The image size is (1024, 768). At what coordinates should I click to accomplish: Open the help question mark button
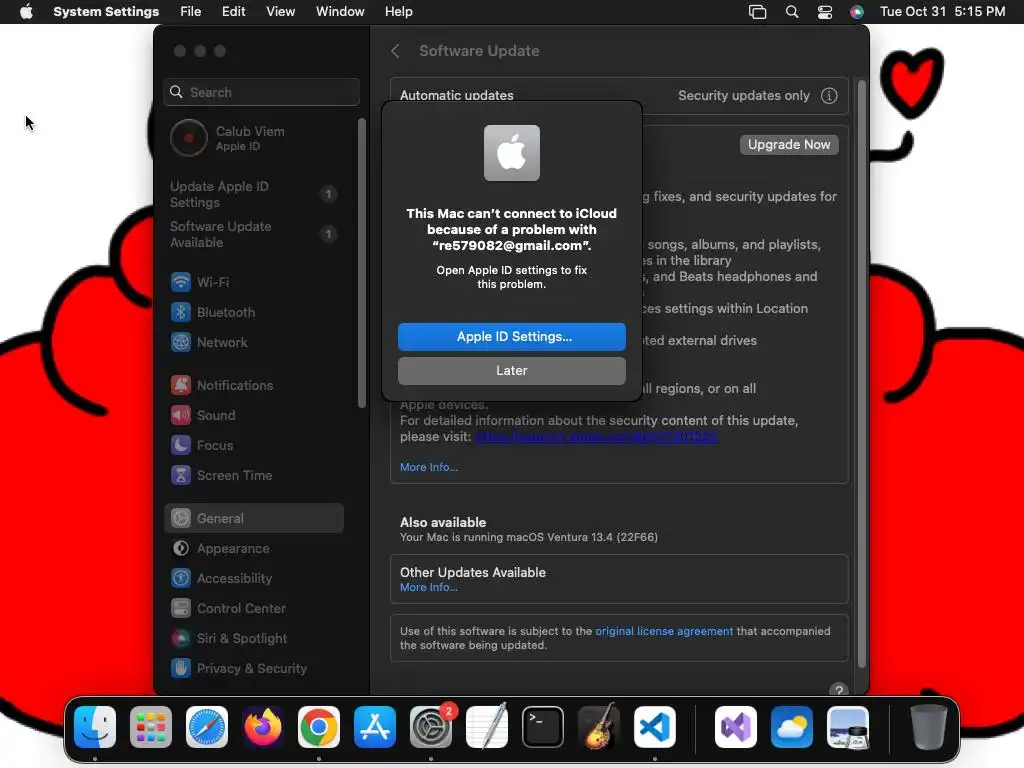tap(839, 690)
